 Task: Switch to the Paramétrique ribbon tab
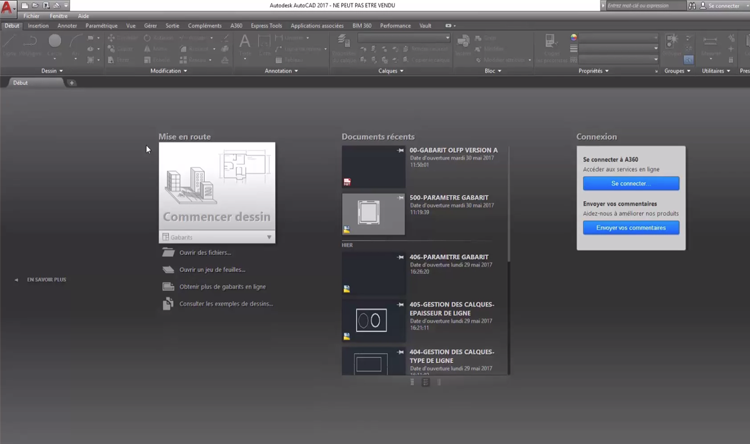pos(101,26)
